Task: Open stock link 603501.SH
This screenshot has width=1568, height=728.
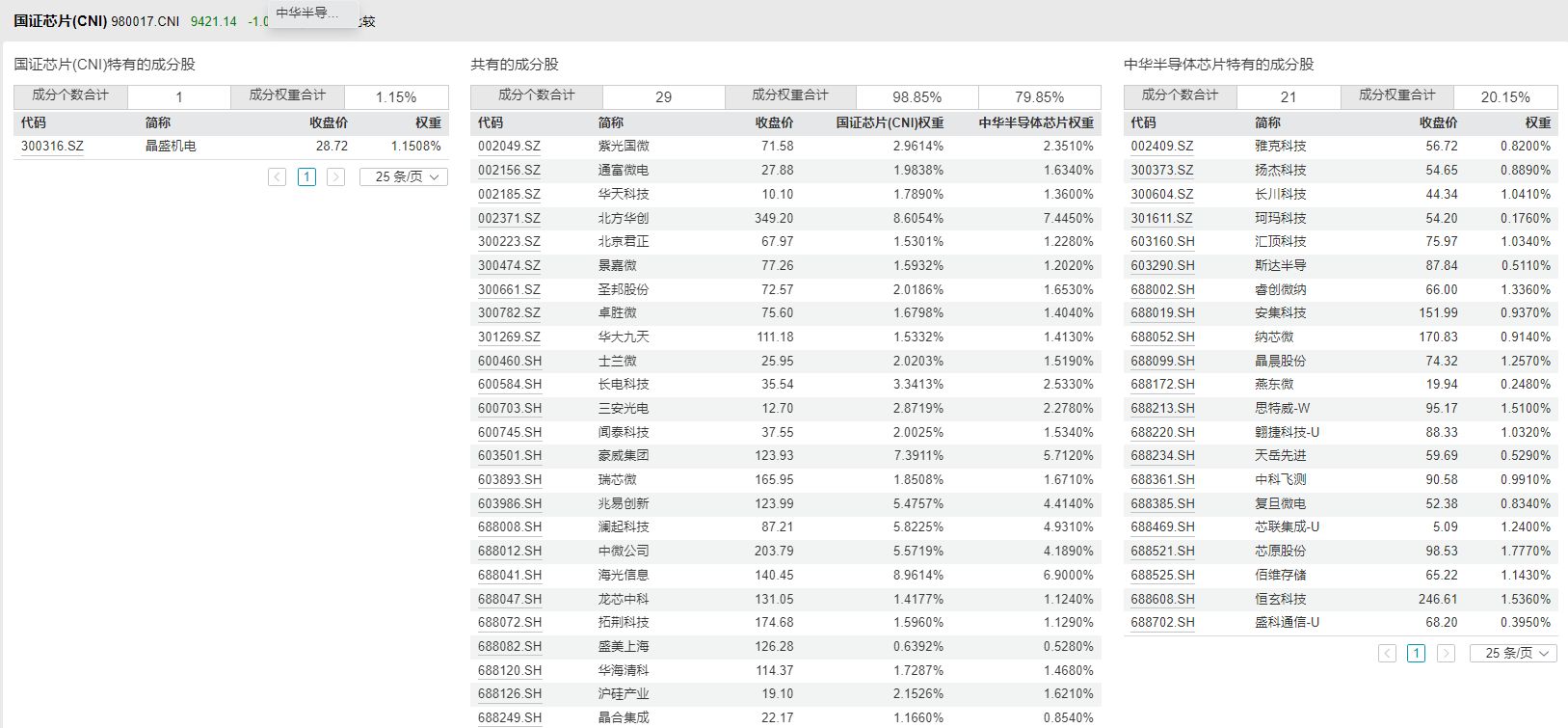Action: coord(510,456)
